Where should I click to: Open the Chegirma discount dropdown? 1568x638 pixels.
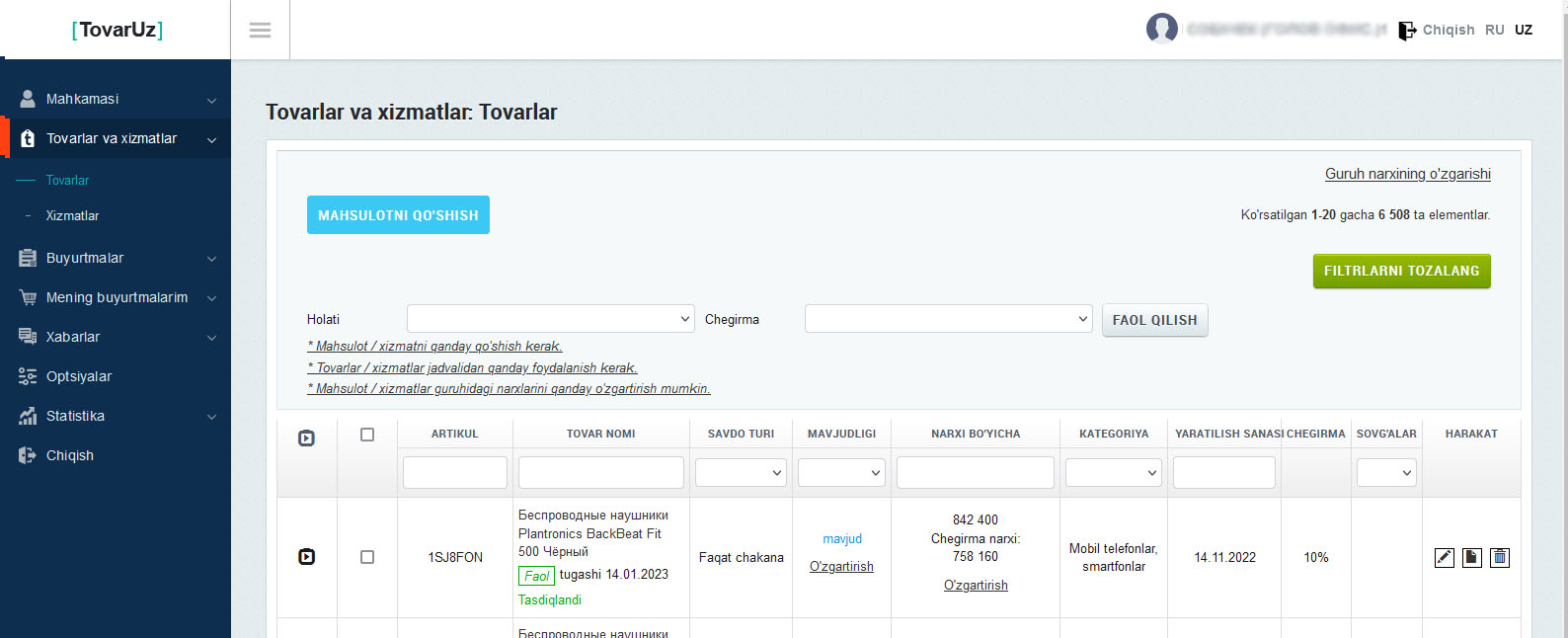tap(948, 319)
